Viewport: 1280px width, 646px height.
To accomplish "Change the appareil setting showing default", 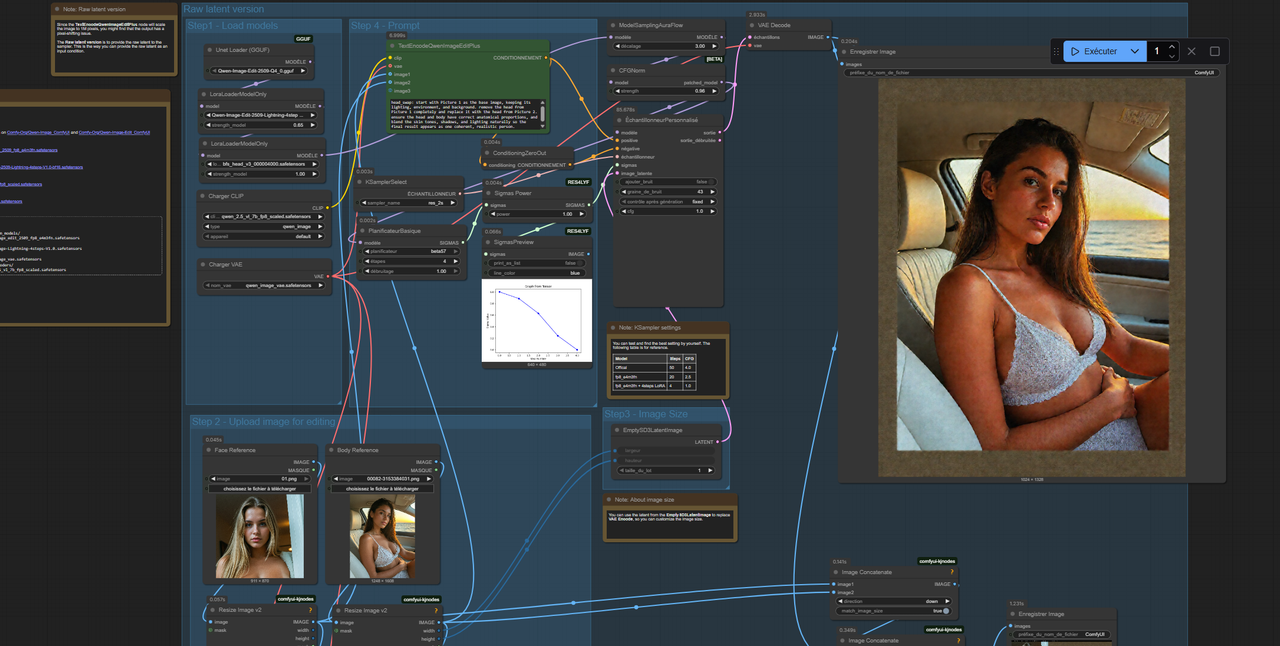I will click(x=263, y=237).
